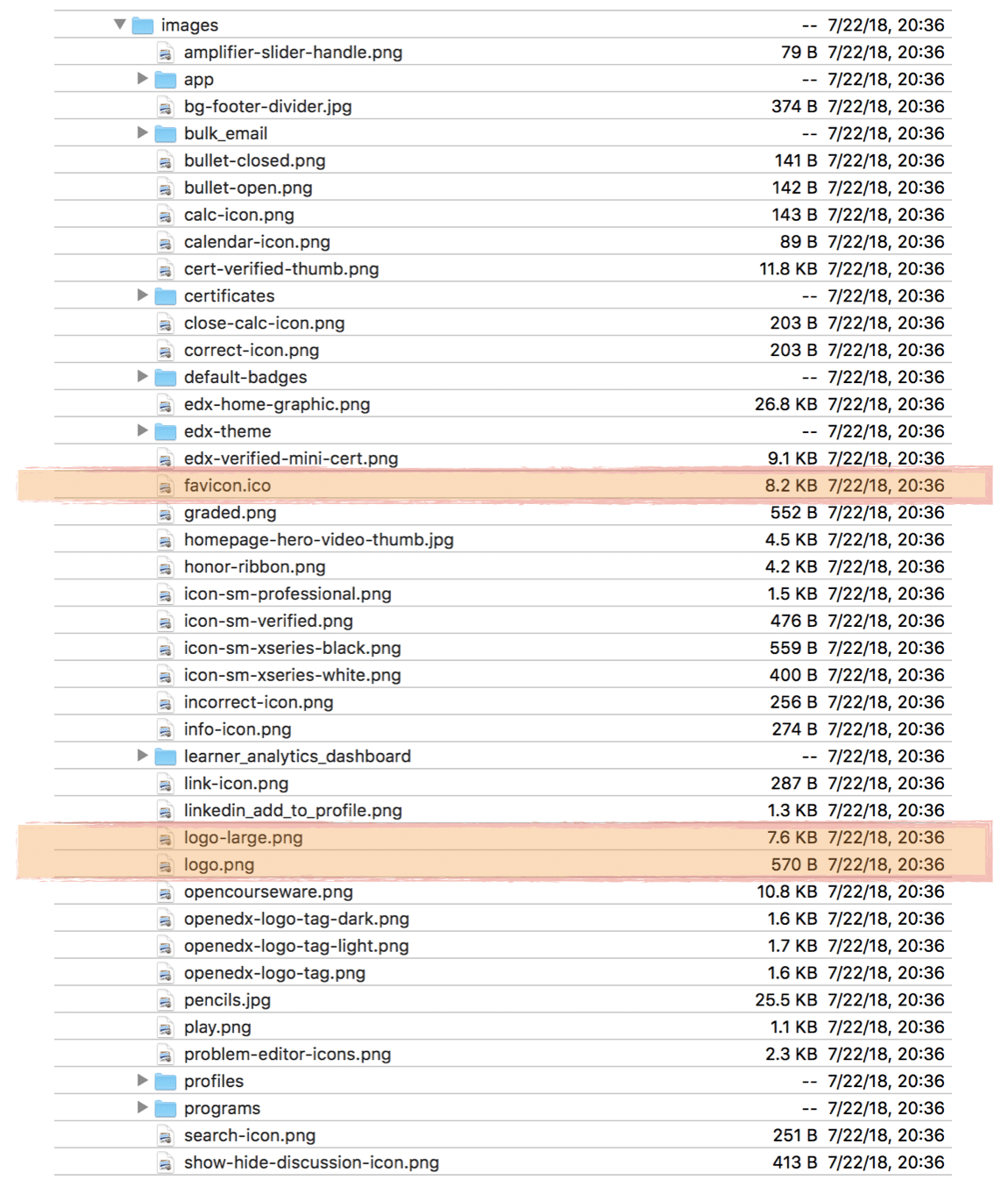
Task: Expand the default-badges folder
Action: (142, 377)
